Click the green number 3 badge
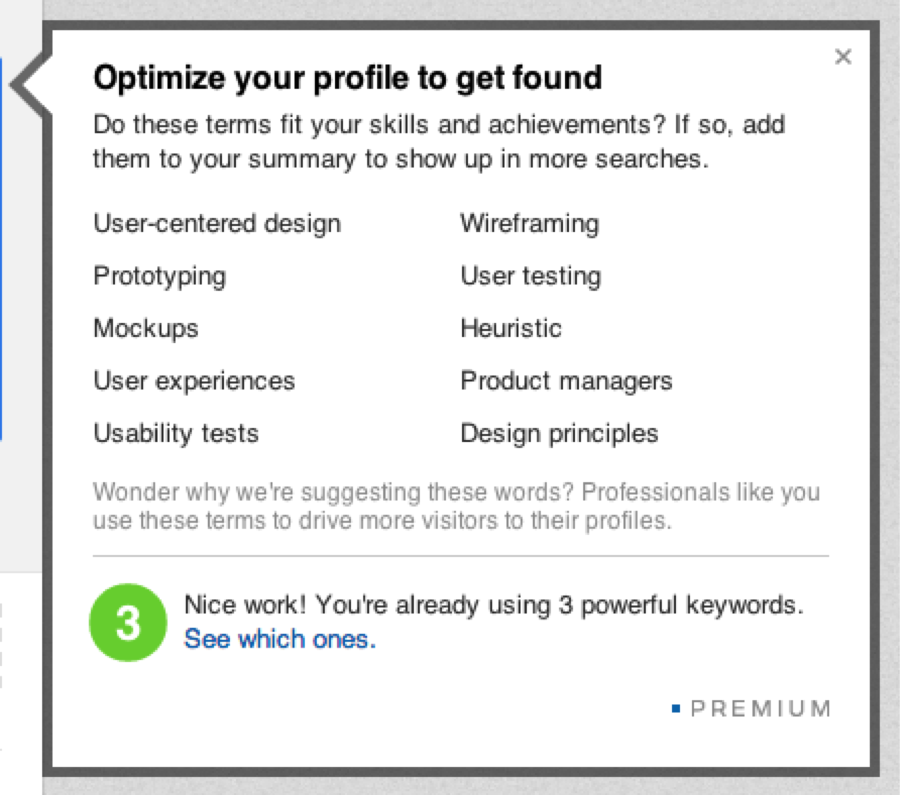This screenshot has width=900, height=796. coord(127,622)
